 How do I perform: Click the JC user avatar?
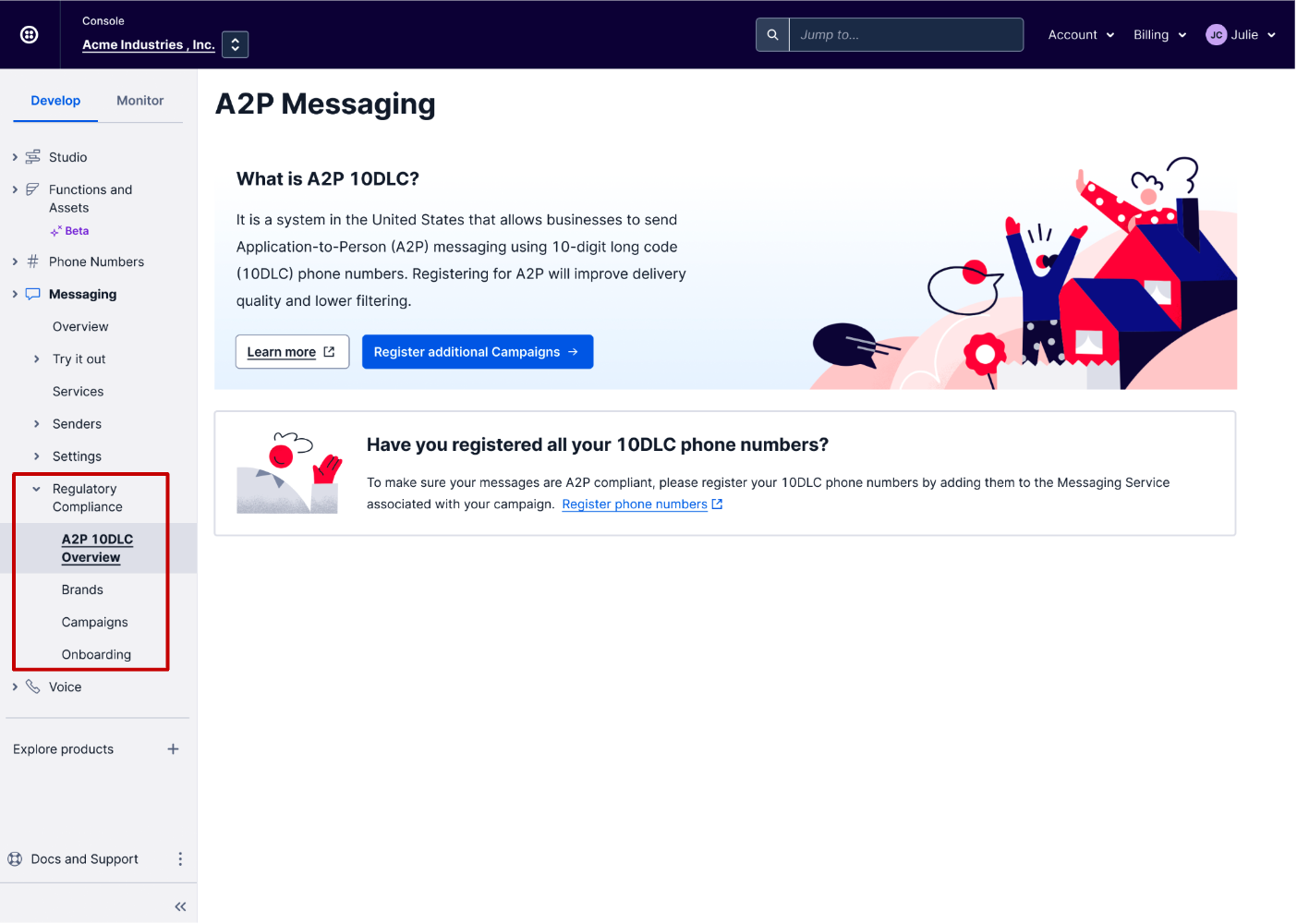(1217, 34)
